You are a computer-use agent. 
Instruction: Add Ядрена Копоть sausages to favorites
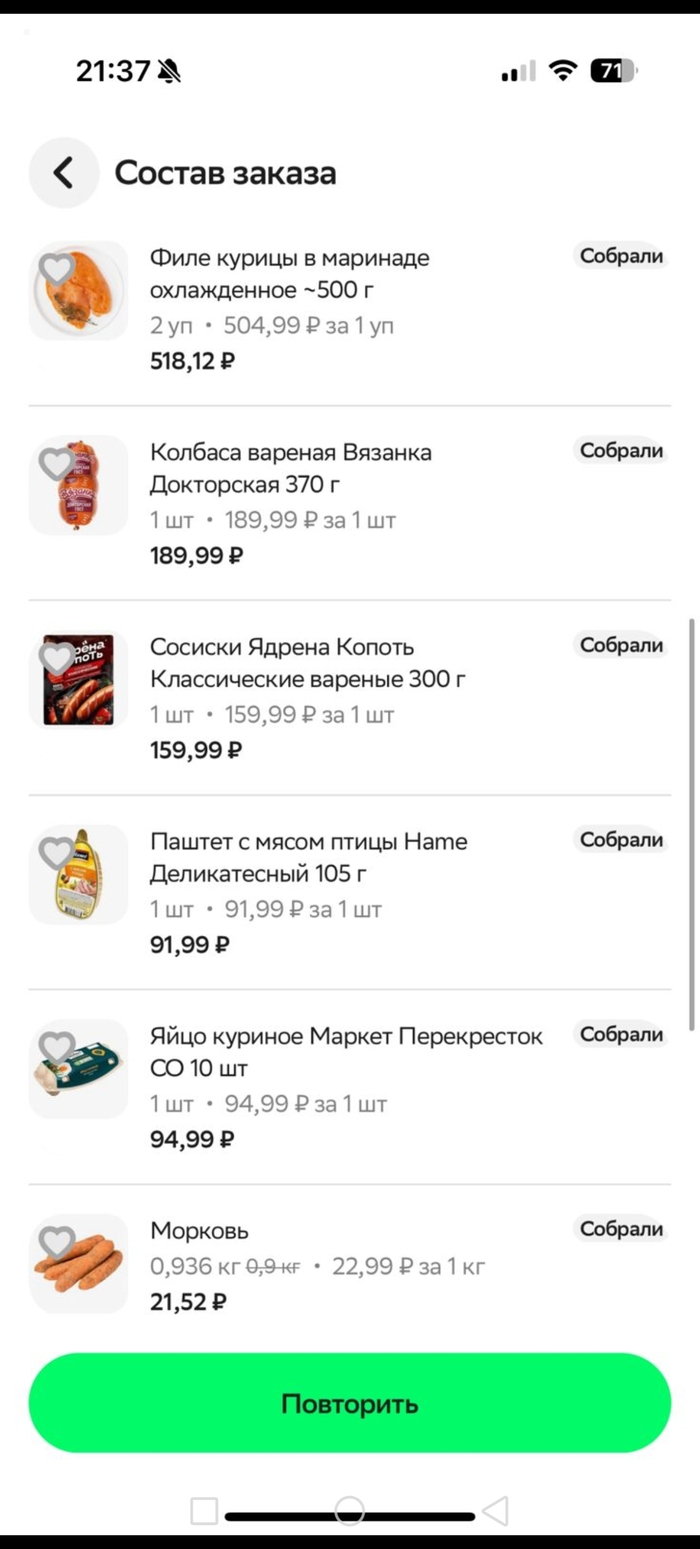coord(56,657)
